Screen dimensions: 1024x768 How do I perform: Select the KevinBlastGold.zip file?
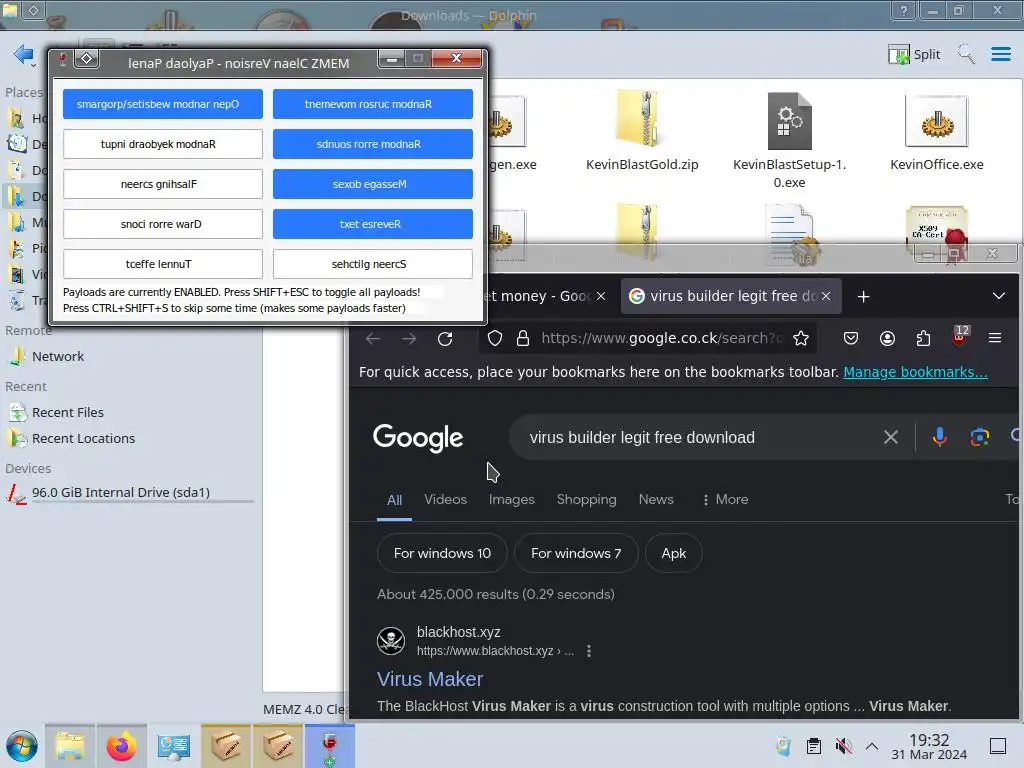[643, 131]
